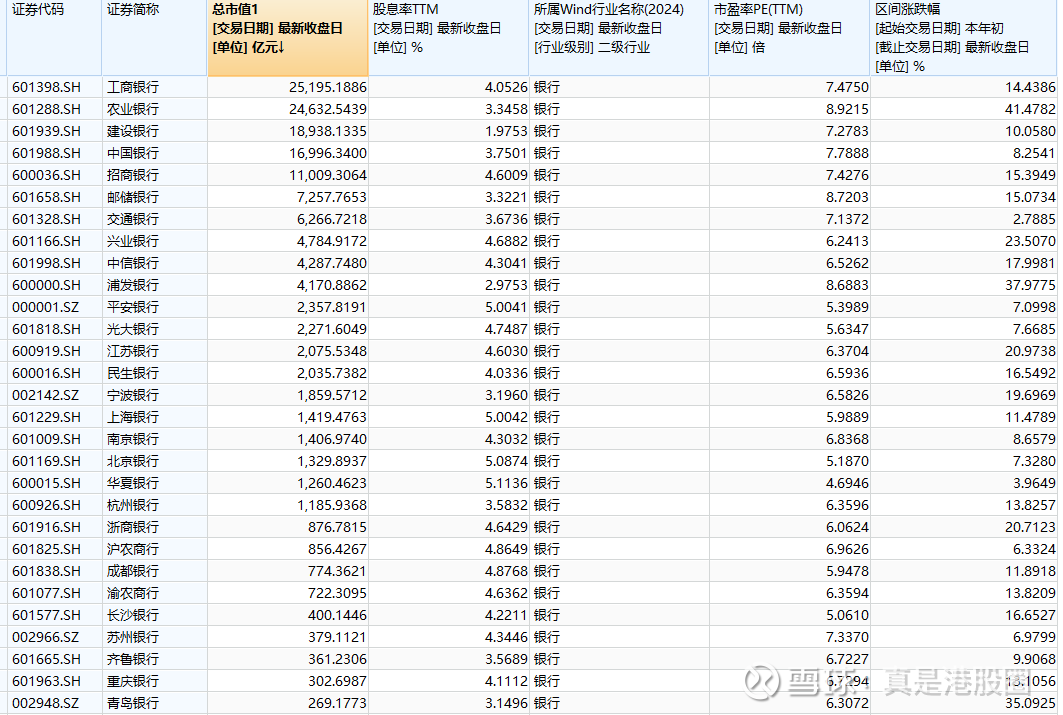The width and height of the screenshot is (1063, 715).
Task: Click market cap value 302.6987
Action: tap(337, 682)
